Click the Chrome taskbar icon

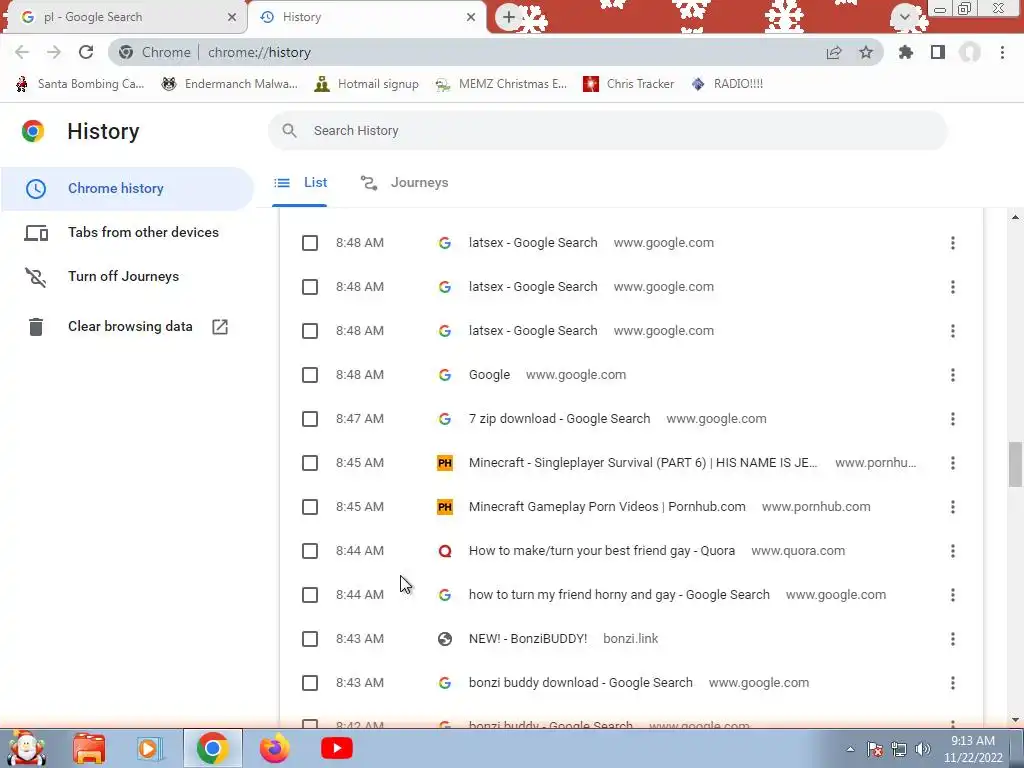(x=212, y=748)
